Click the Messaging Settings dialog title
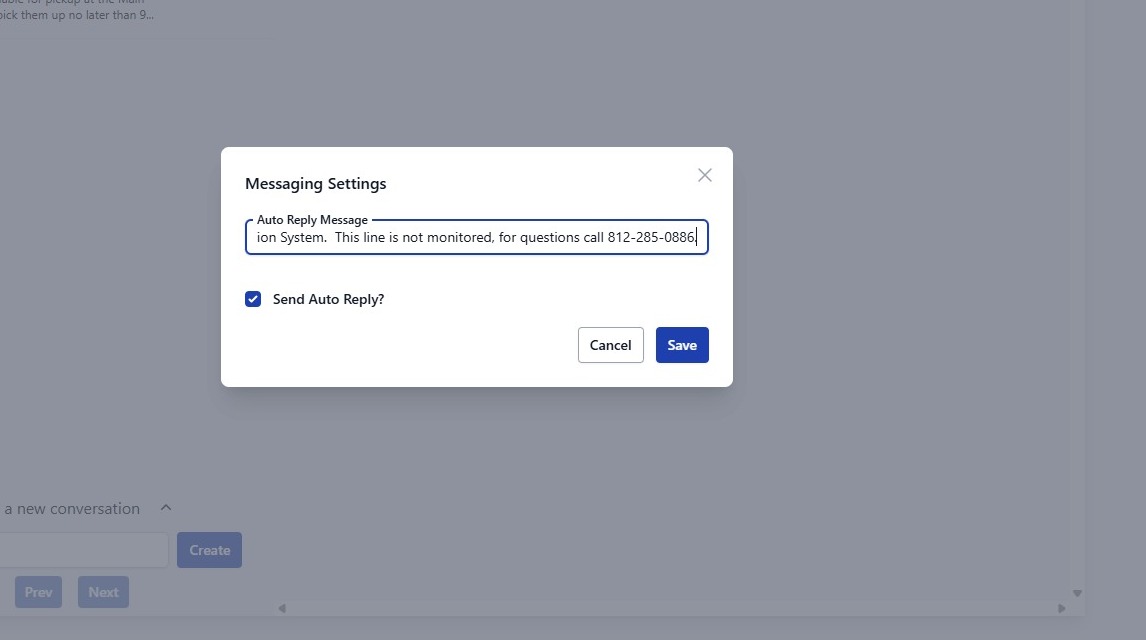Screen dimensions: 1146x640 316,184
